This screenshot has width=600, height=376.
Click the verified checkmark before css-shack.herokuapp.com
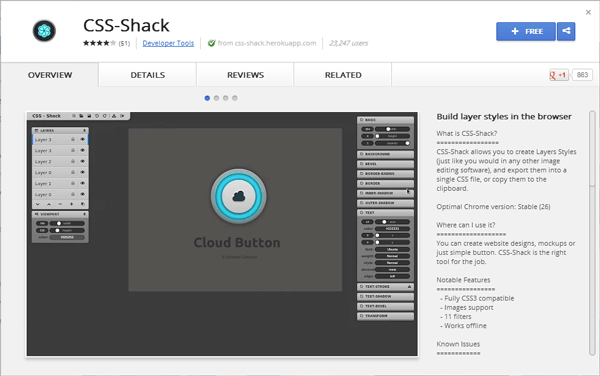(x=211, y=43)
